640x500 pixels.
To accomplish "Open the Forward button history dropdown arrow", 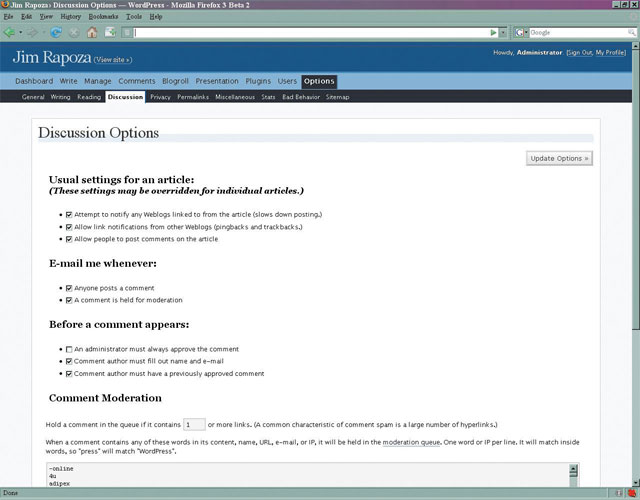I will click(44, 33).
